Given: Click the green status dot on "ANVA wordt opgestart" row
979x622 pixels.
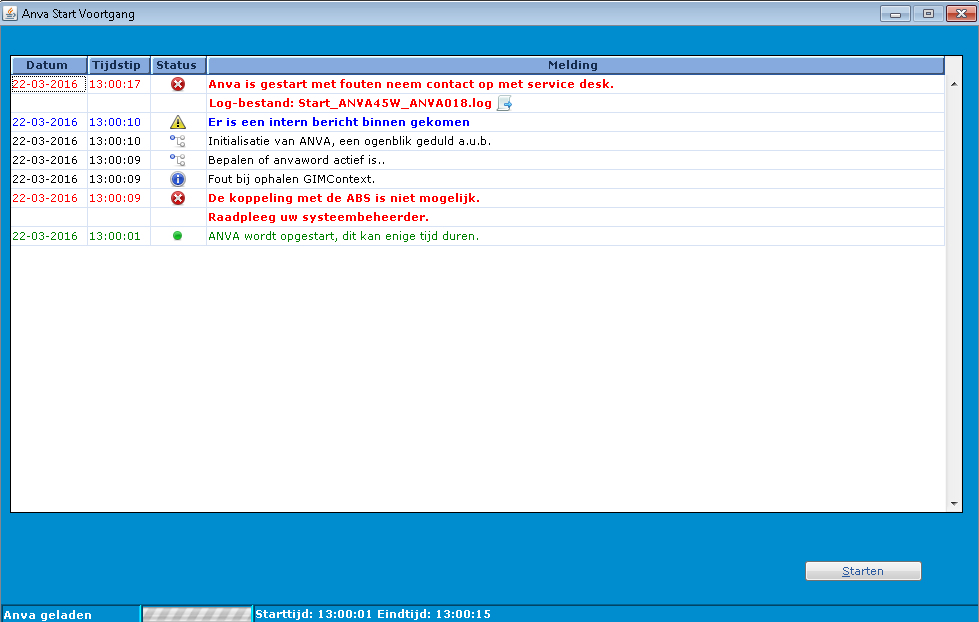Looking at the screenshot, I should (177, 236).
